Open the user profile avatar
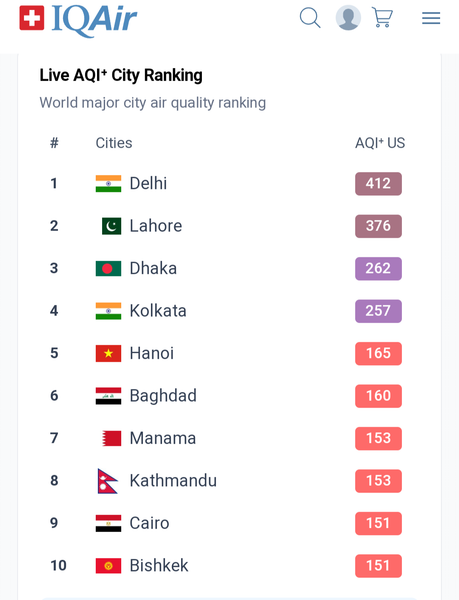 coord(348,18)
